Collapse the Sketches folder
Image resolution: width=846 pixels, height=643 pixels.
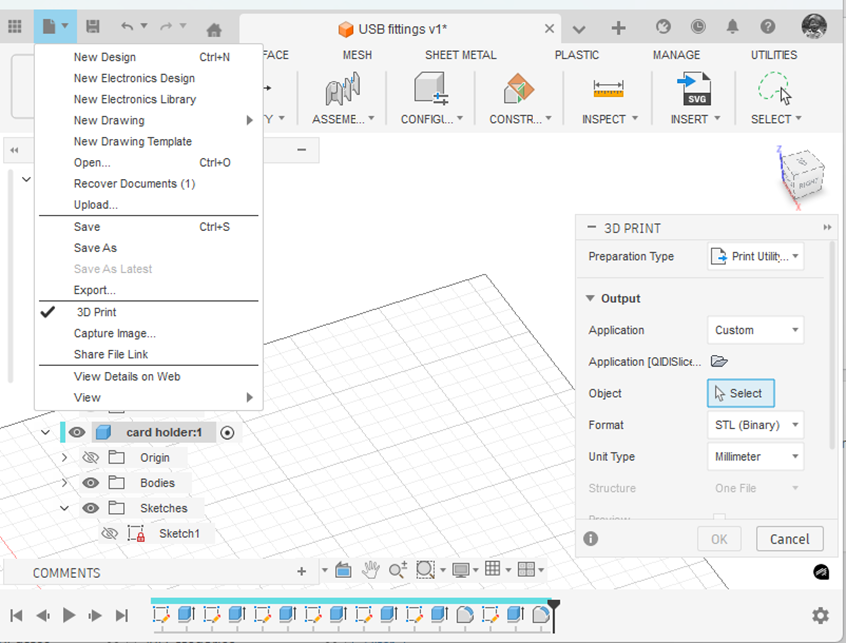(x=65, y=508)
